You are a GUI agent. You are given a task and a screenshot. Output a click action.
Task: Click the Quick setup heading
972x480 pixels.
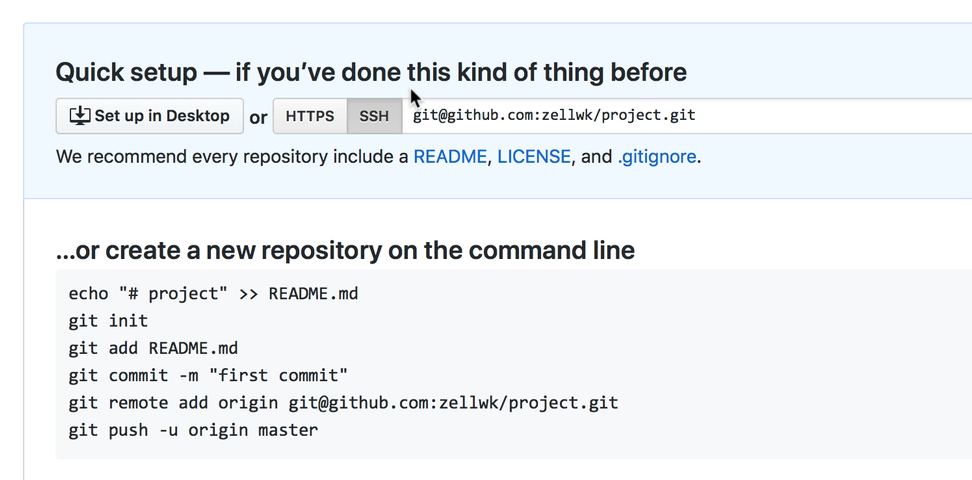(x=371, y=72)
